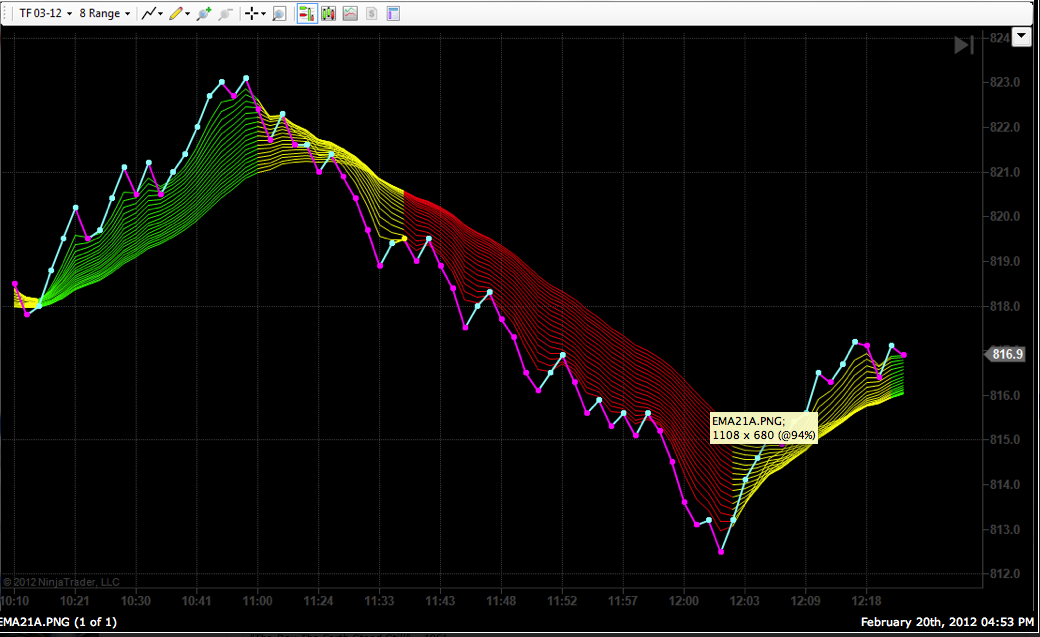Click the 823.0 price axis label
This screenshot has height=637, width=1040.
point(1005,82)
